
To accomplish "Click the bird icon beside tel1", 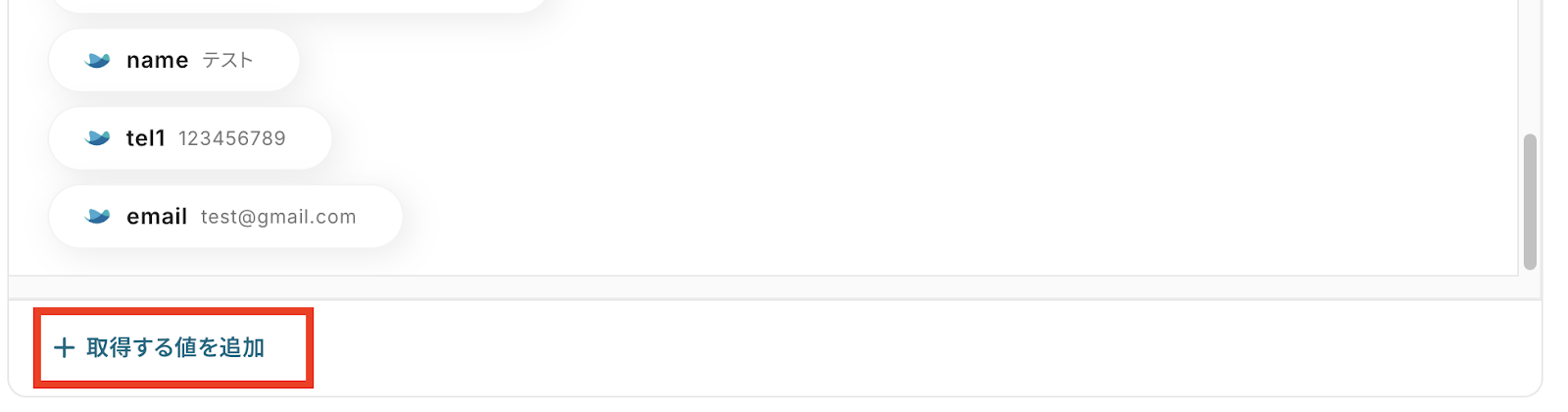I will [98, 138].
